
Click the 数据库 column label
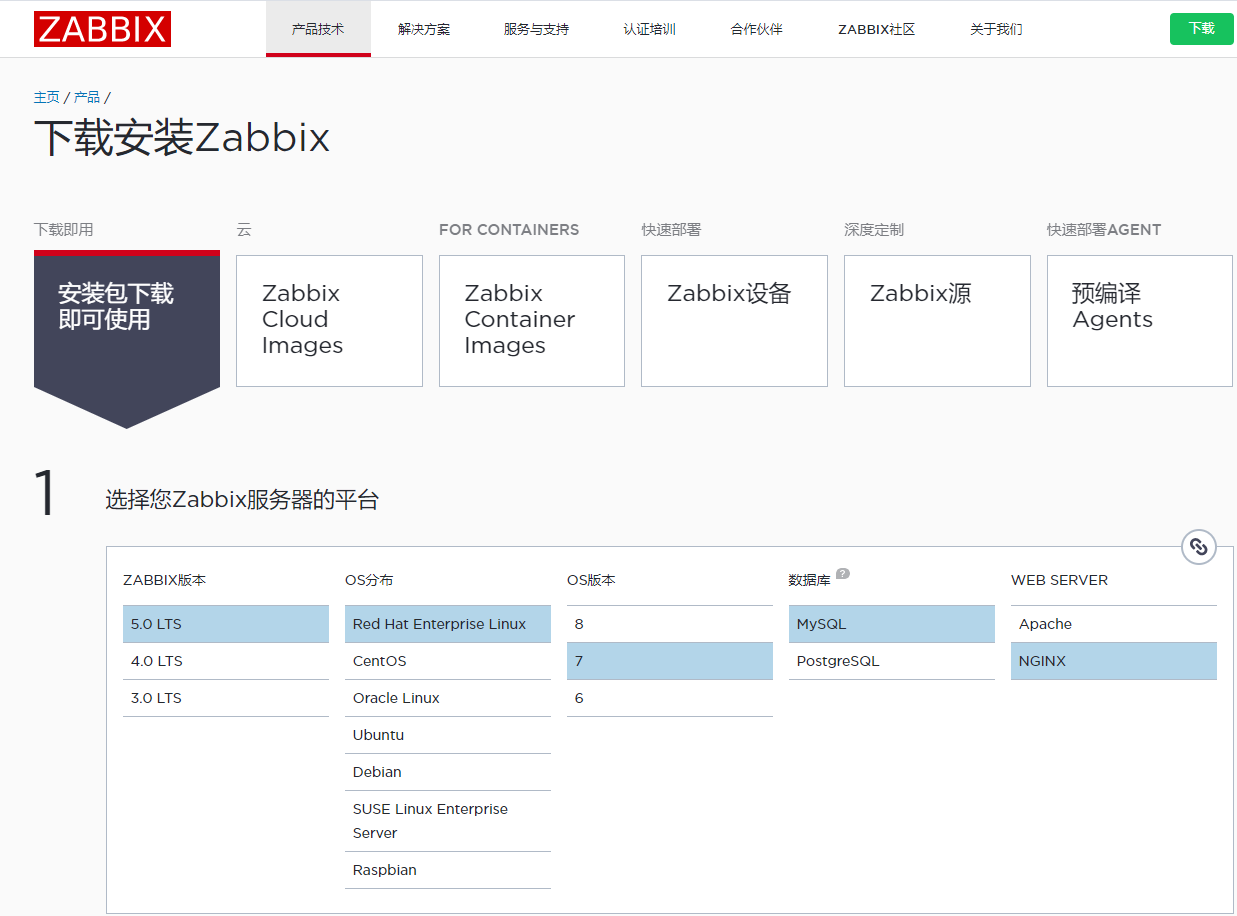point(810,580)
